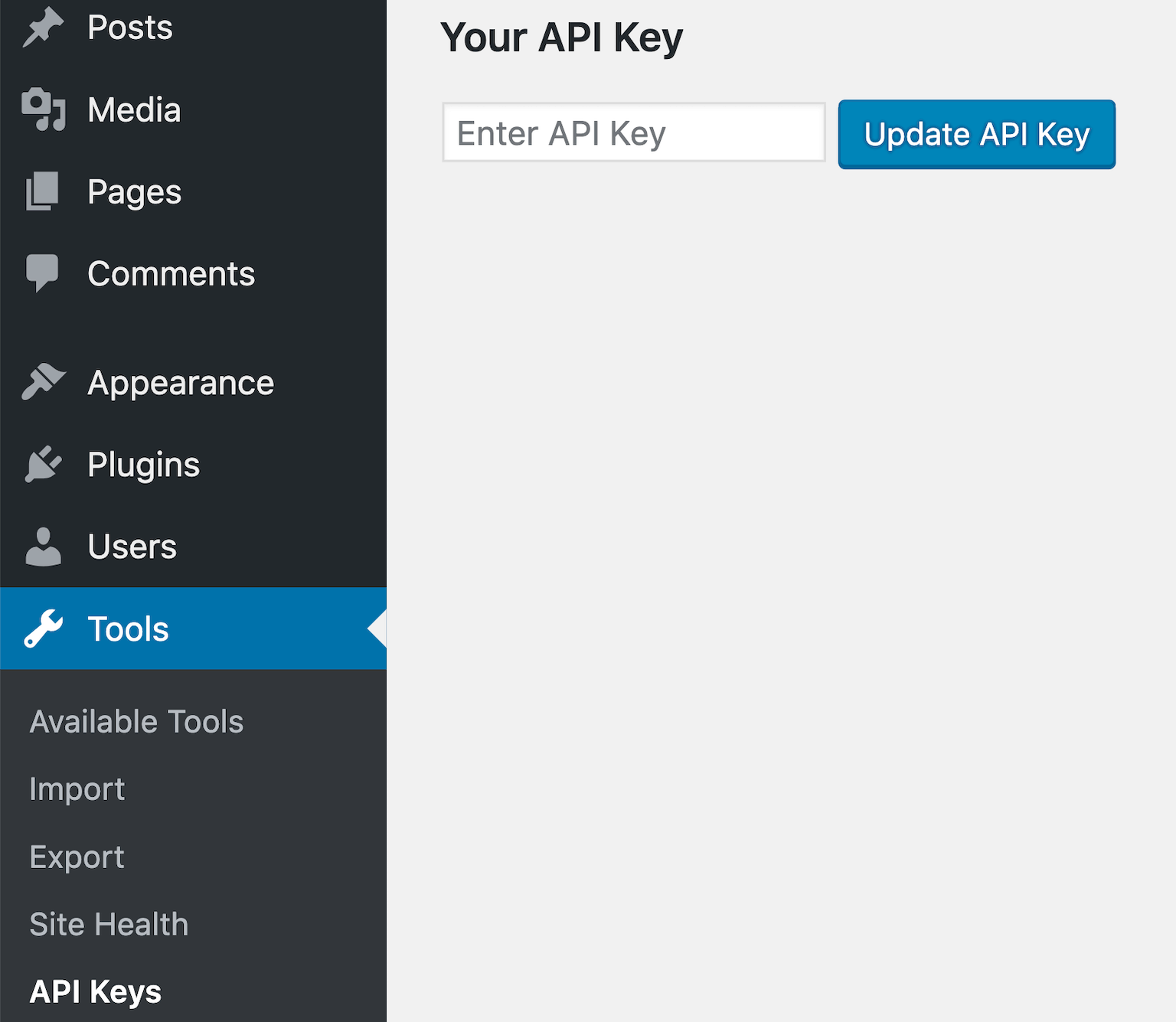Go to the Pages section

(x=134, y=191)
